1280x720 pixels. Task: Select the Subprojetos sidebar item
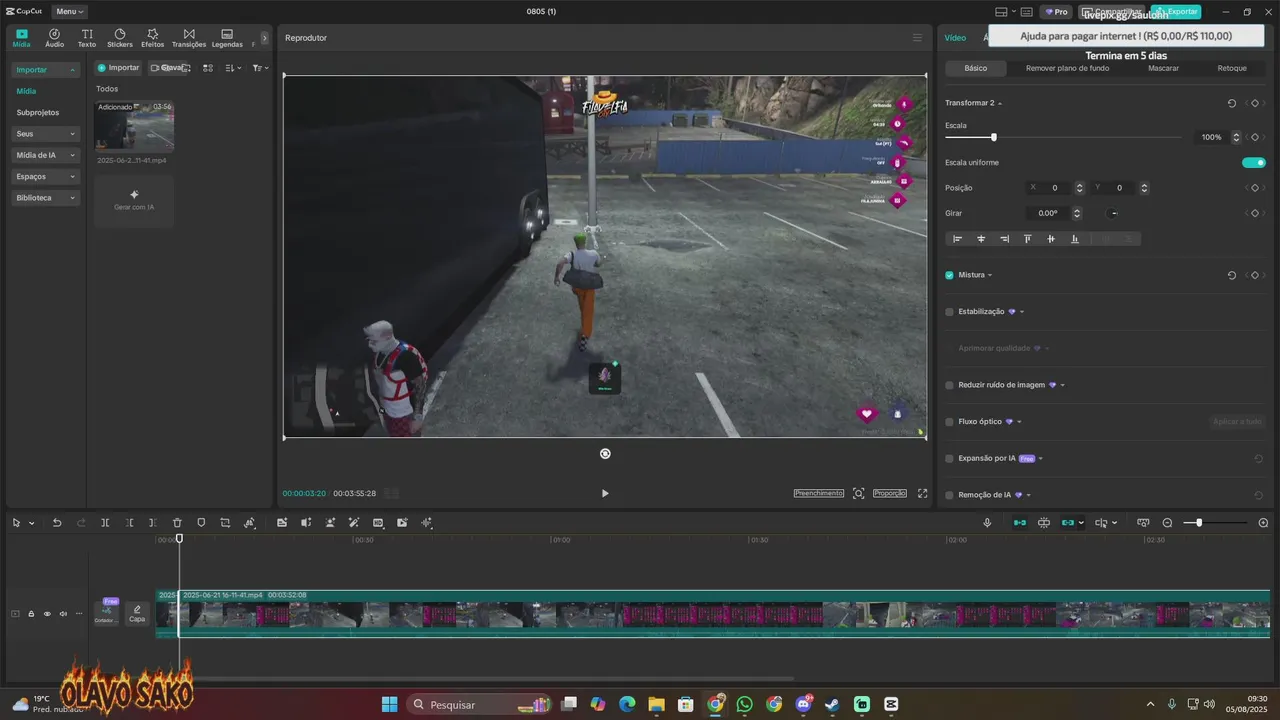pos(38,113)
